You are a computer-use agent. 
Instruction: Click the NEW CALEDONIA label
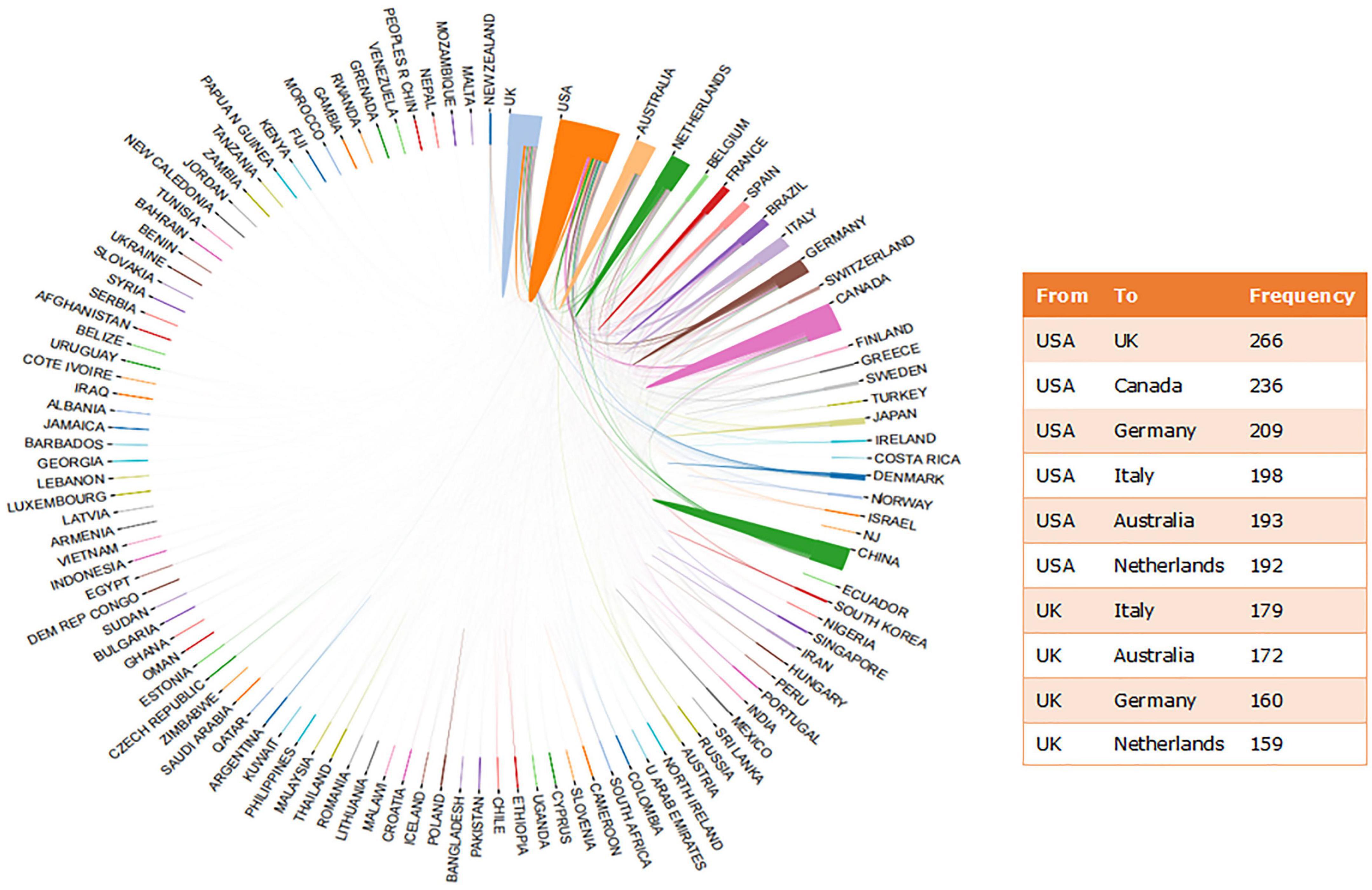click(169, 173)
